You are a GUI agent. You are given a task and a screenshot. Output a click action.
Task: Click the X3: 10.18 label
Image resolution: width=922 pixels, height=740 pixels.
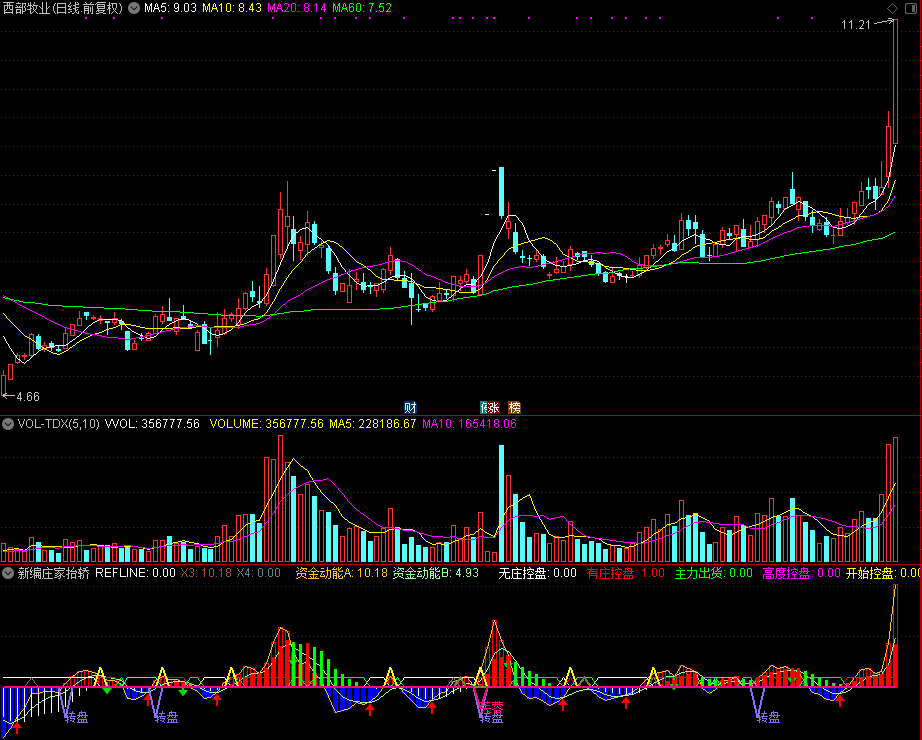tap(206, 573)
